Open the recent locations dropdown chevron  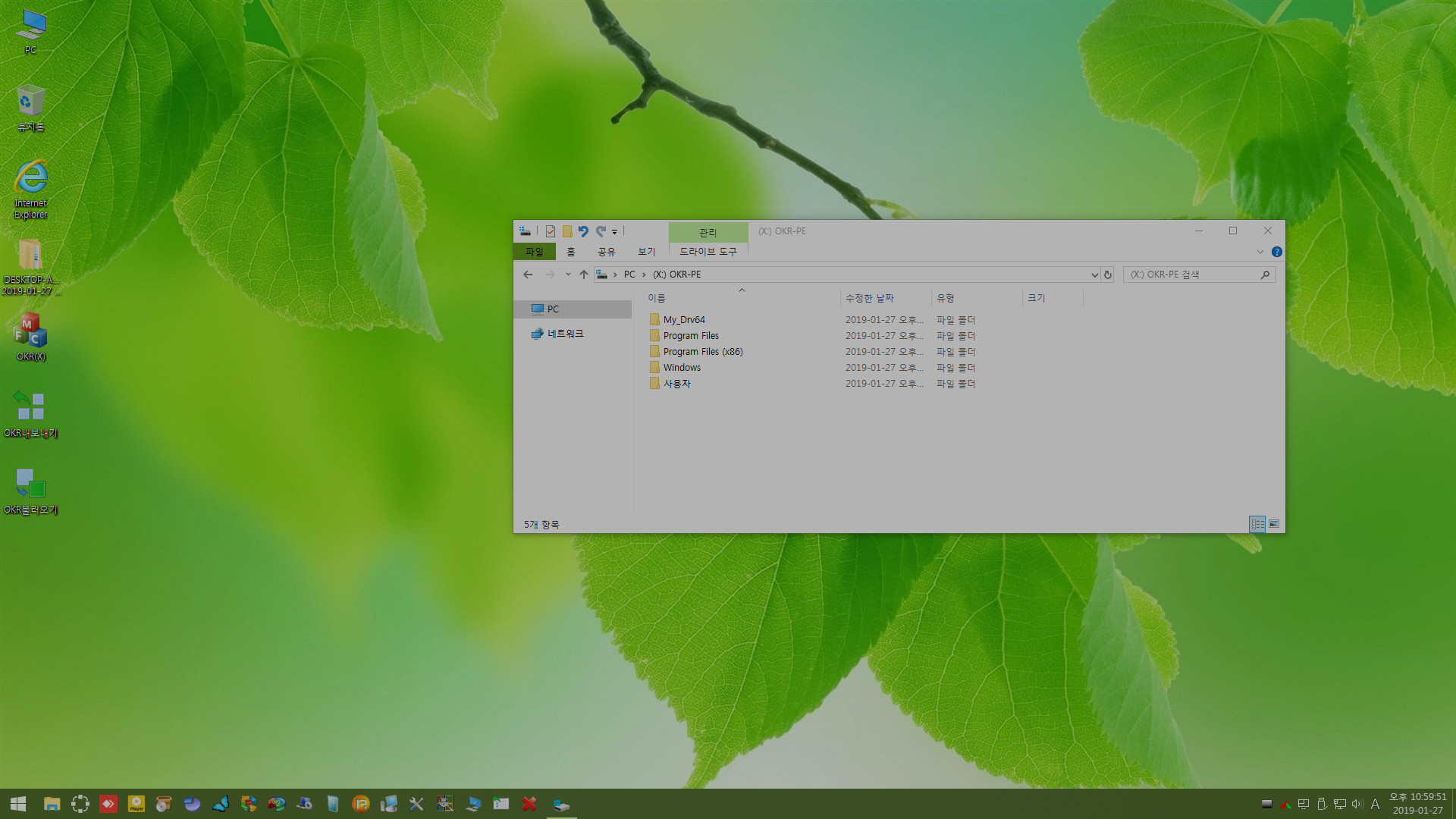[568, 275]
